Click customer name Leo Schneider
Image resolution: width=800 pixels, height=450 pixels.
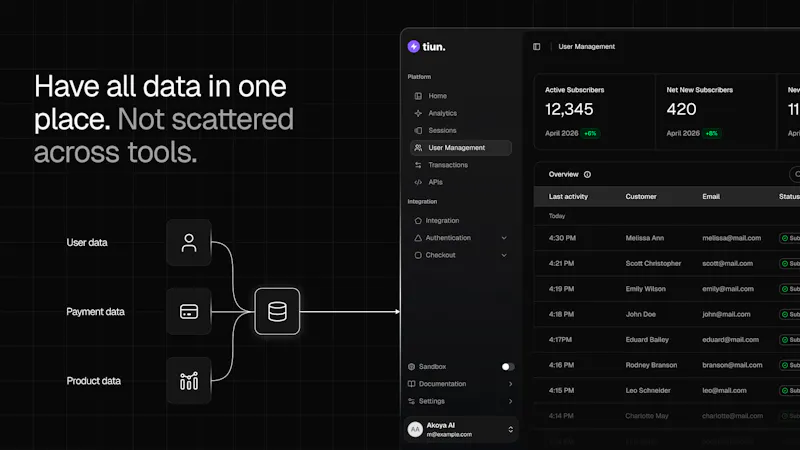(x=648, y=391)
